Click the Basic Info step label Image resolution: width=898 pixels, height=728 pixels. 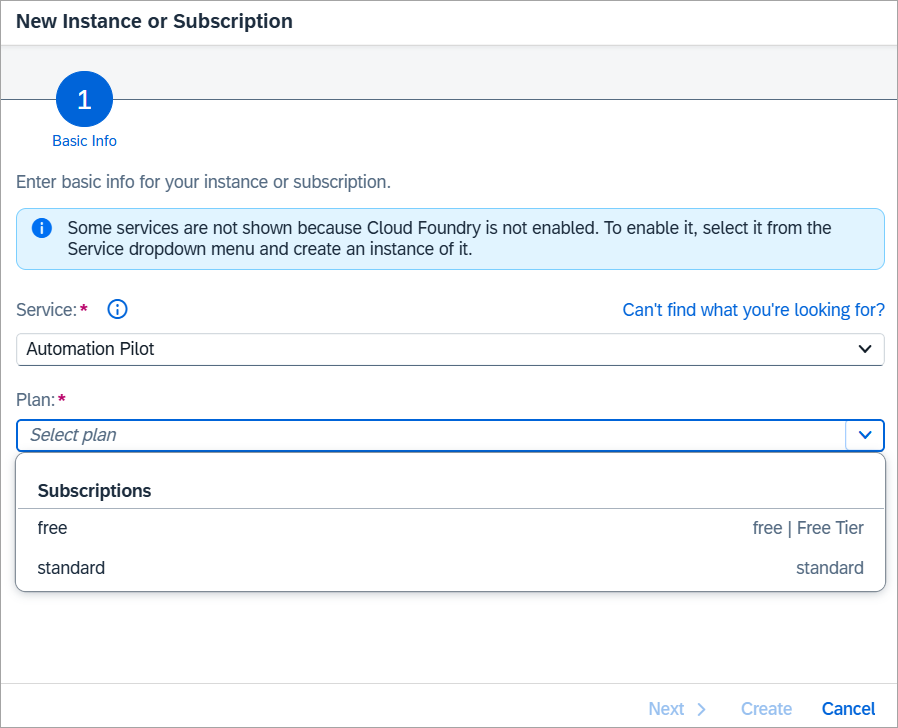[x=84, y=141]
